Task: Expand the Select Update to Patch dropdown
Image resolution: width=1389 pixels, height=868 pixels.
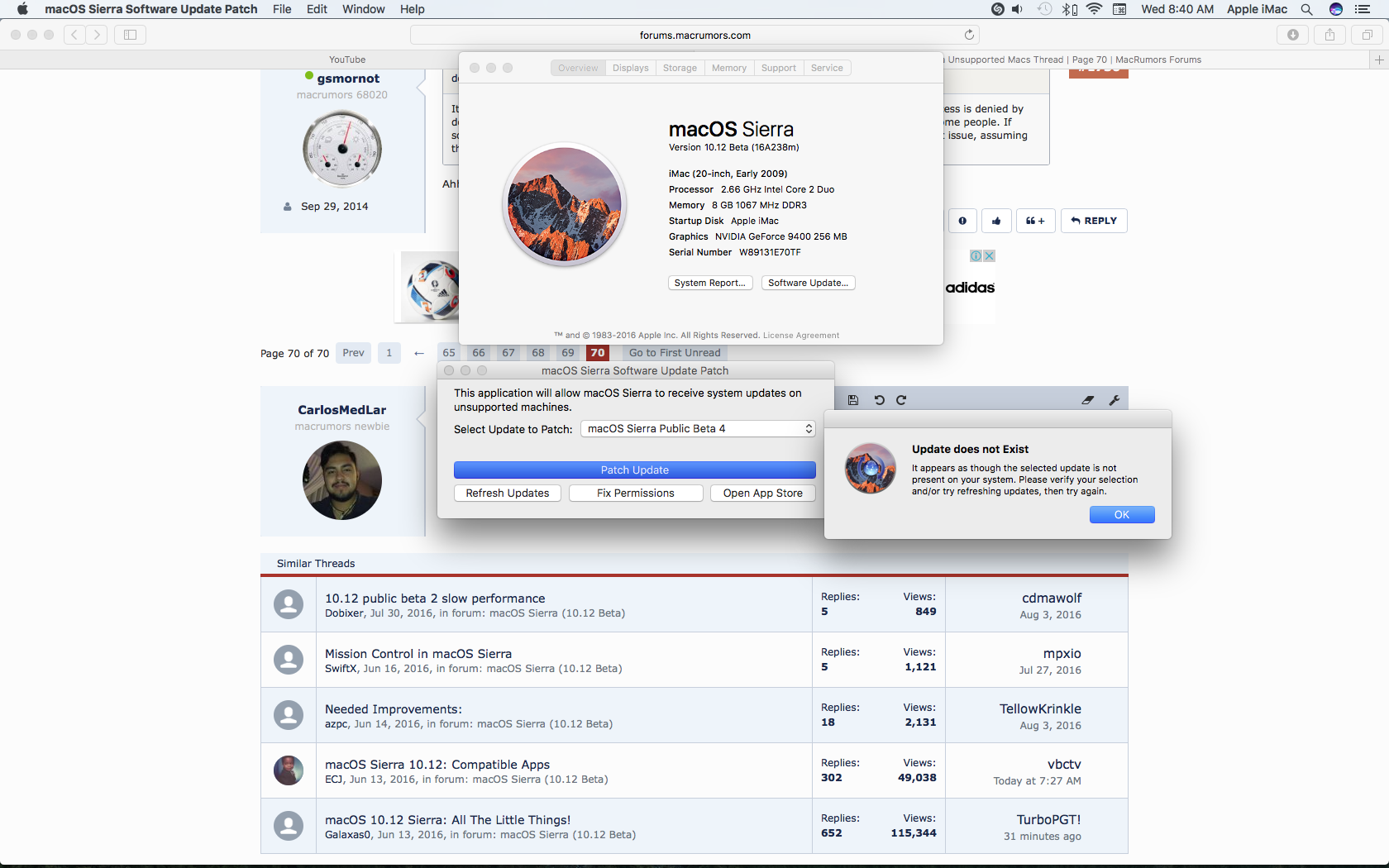Action: (x=698, y=429)
